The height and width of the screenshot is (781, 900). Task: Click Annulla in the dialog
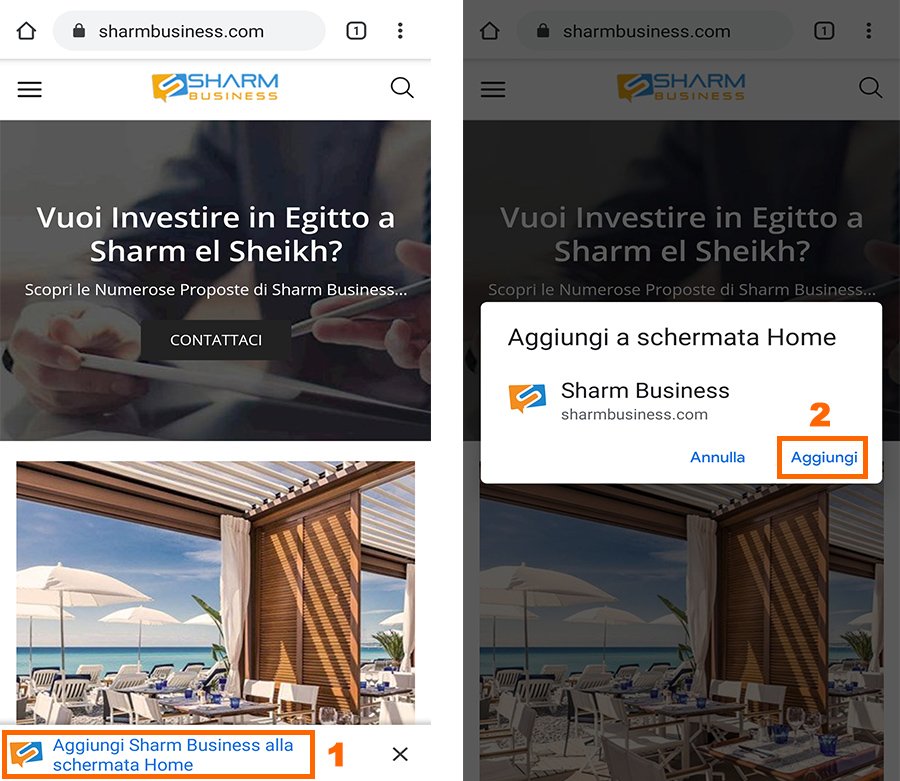pos(717,457)
